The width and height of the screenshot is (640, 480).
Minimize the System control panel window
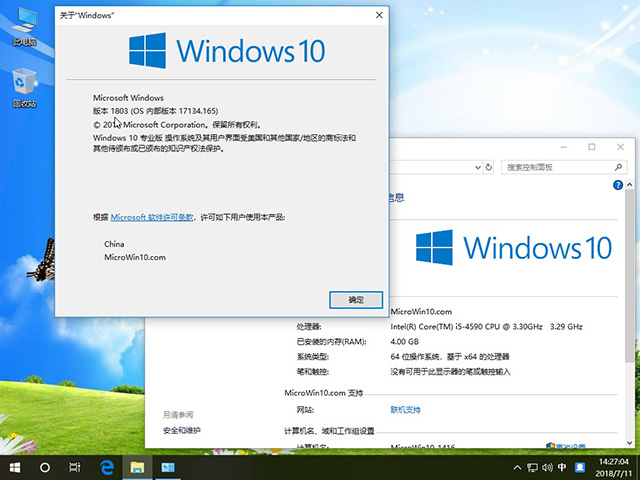564,147
